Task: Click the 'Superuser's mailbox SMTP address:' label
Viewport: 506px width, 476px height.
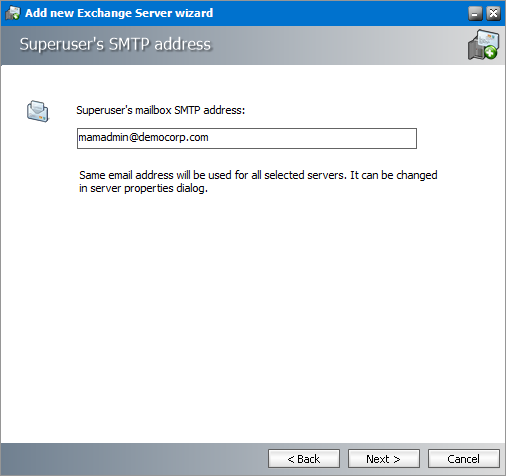Action: coord(161,110)
